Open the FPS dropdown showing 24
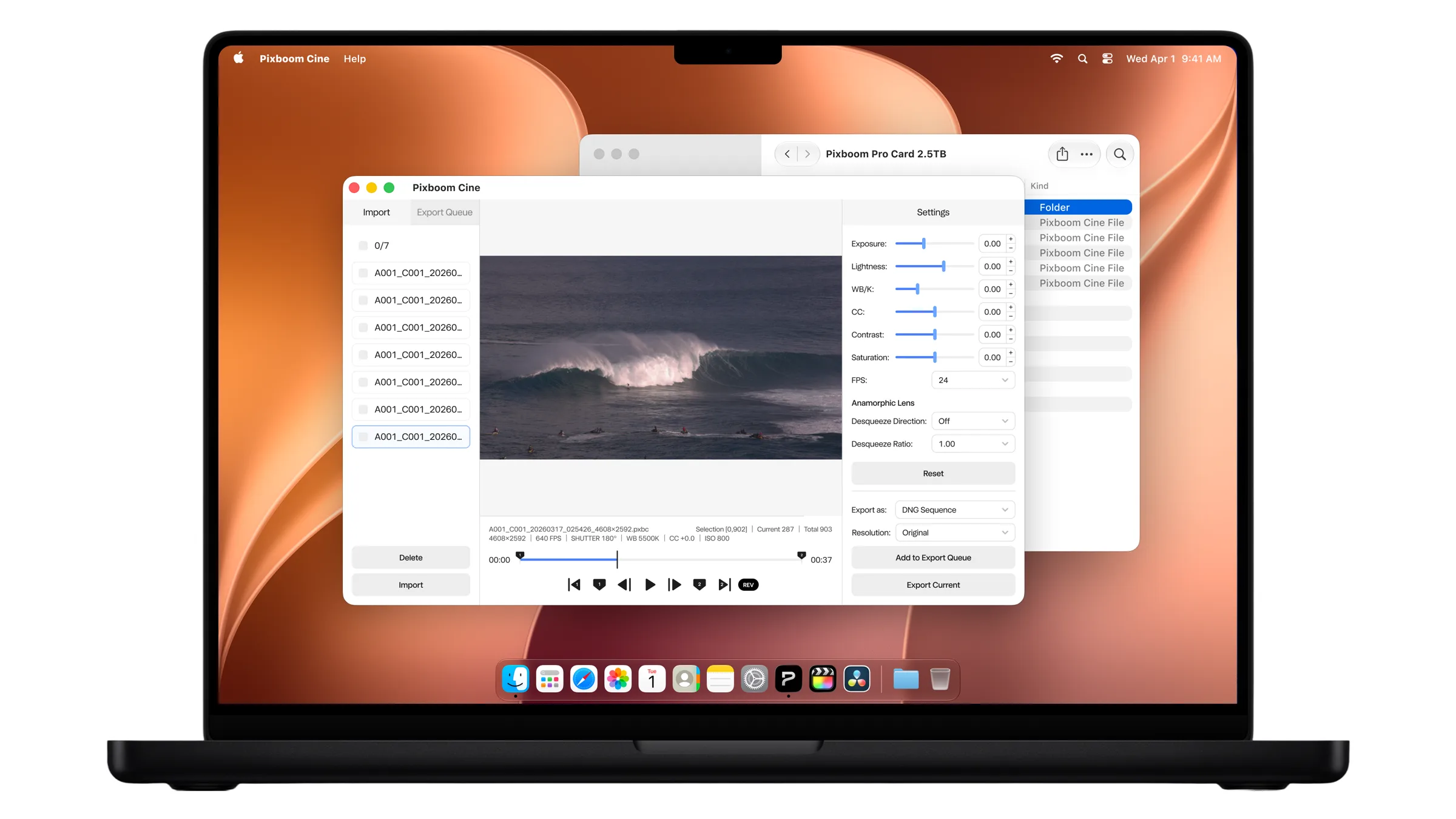This screenshot has height=819, width=1456. point(973,380)
